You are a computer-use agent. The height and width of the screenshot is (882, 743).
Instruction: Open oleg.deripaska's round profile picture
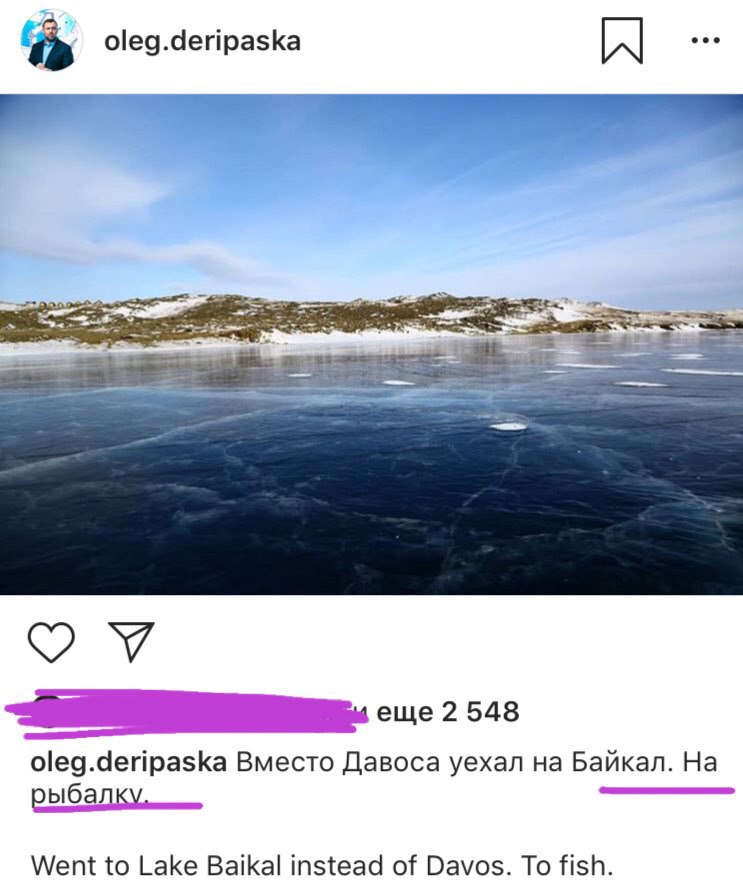click(x=51, y=40)
